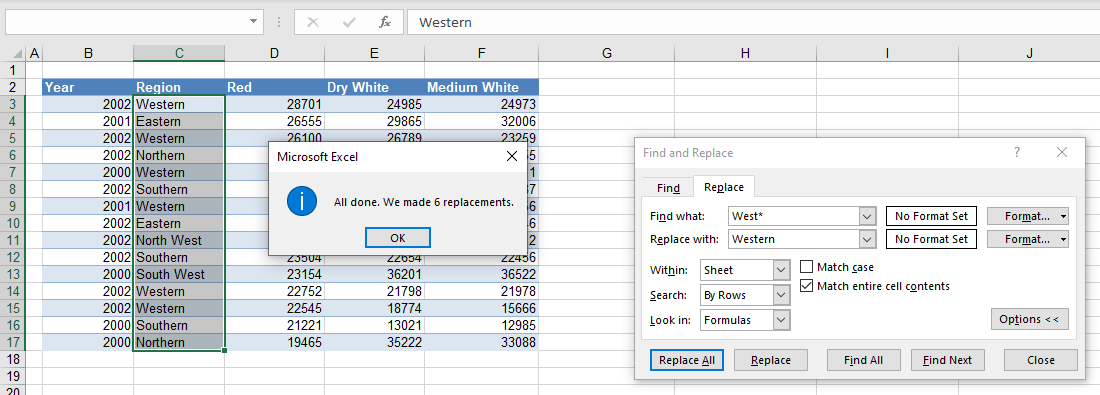
Task: Collapse dialog with Options << button
Action: pos(1029,319)
